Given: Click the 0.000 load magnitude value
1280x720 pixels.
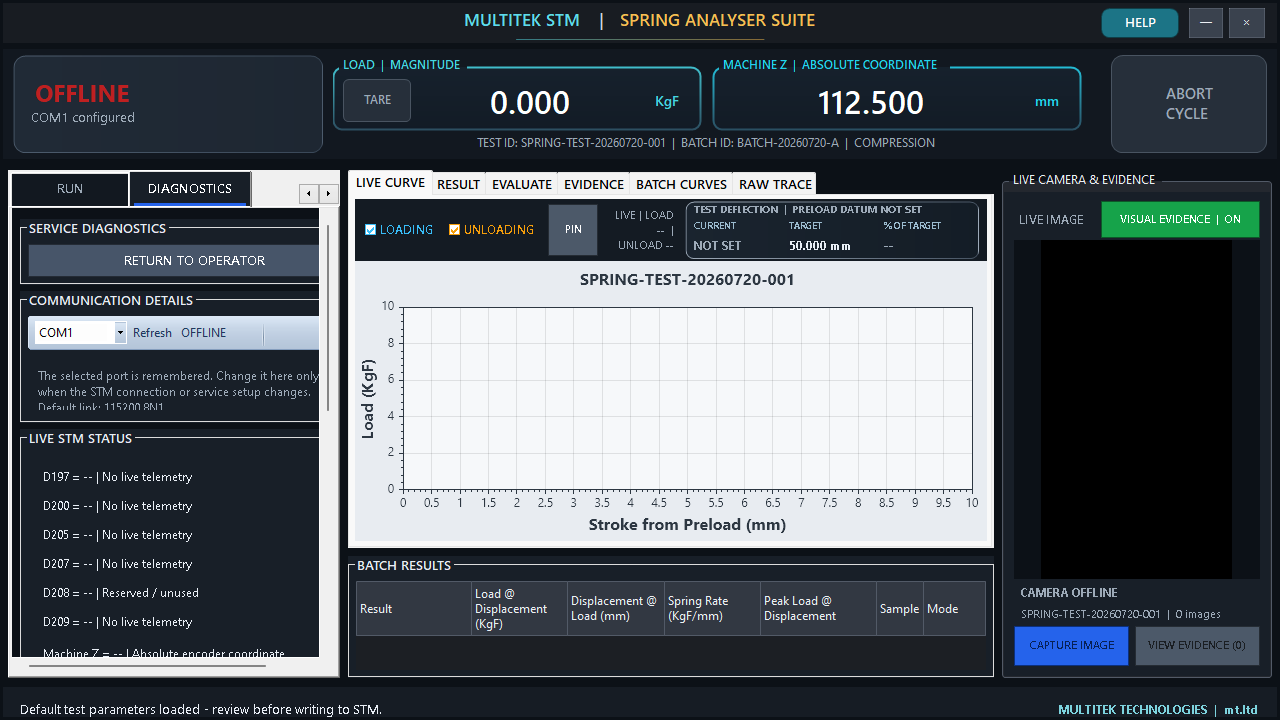Looking at the screenshot, I should coord(530,102).
